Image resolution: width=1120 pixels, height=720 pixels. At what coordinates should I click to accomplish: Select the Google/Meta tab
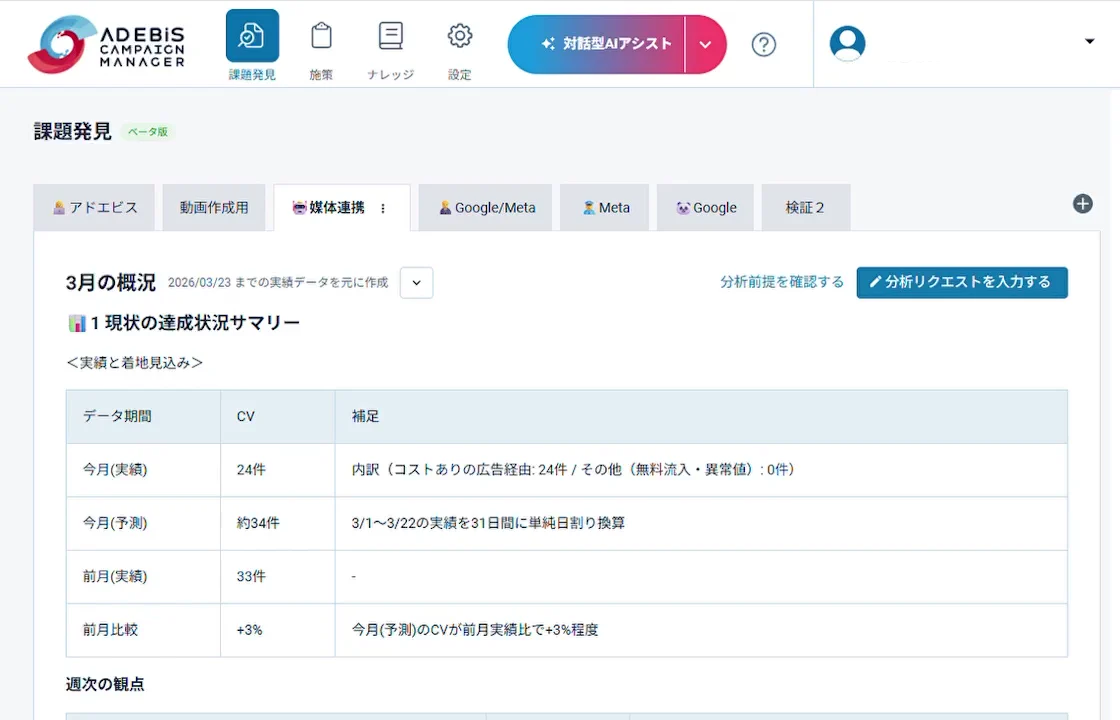coord(485,207)
